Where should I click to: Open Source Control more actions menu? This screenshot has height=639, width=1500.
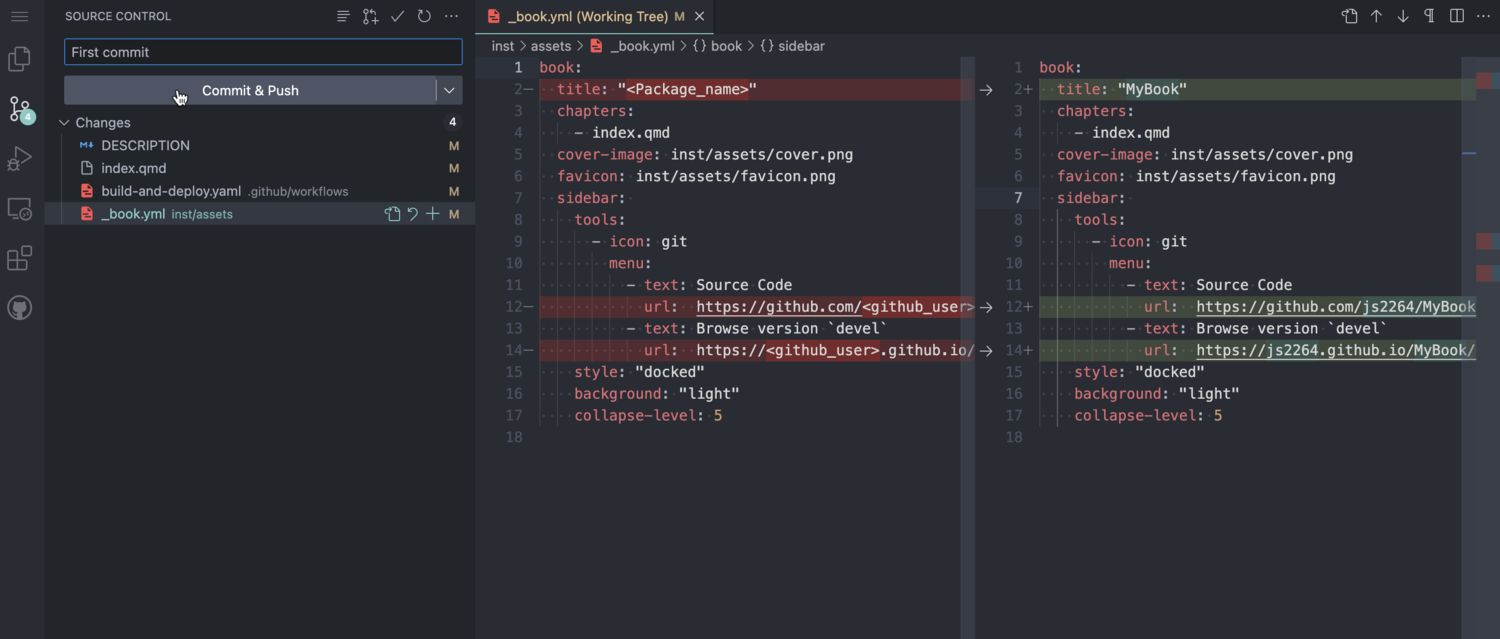click(451, 16)
